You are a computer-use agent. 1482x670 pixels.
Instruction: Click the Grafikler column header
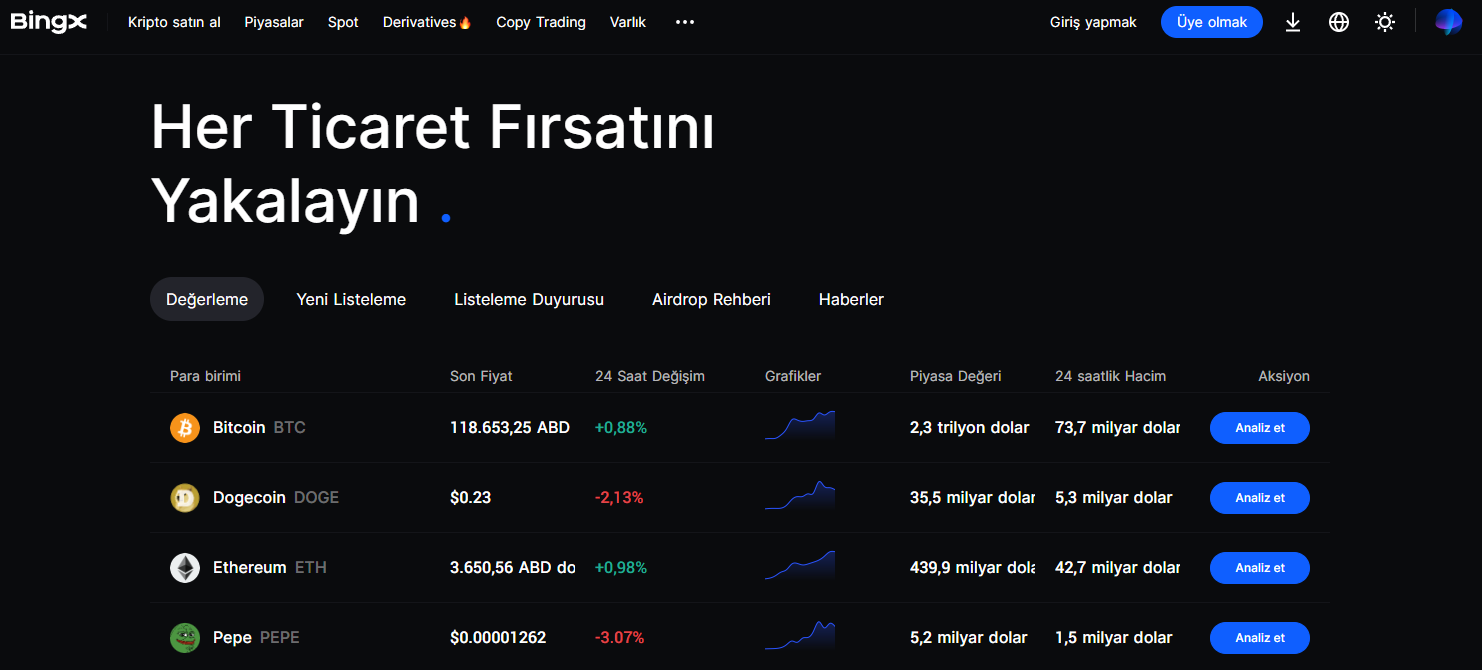point(793,376)
